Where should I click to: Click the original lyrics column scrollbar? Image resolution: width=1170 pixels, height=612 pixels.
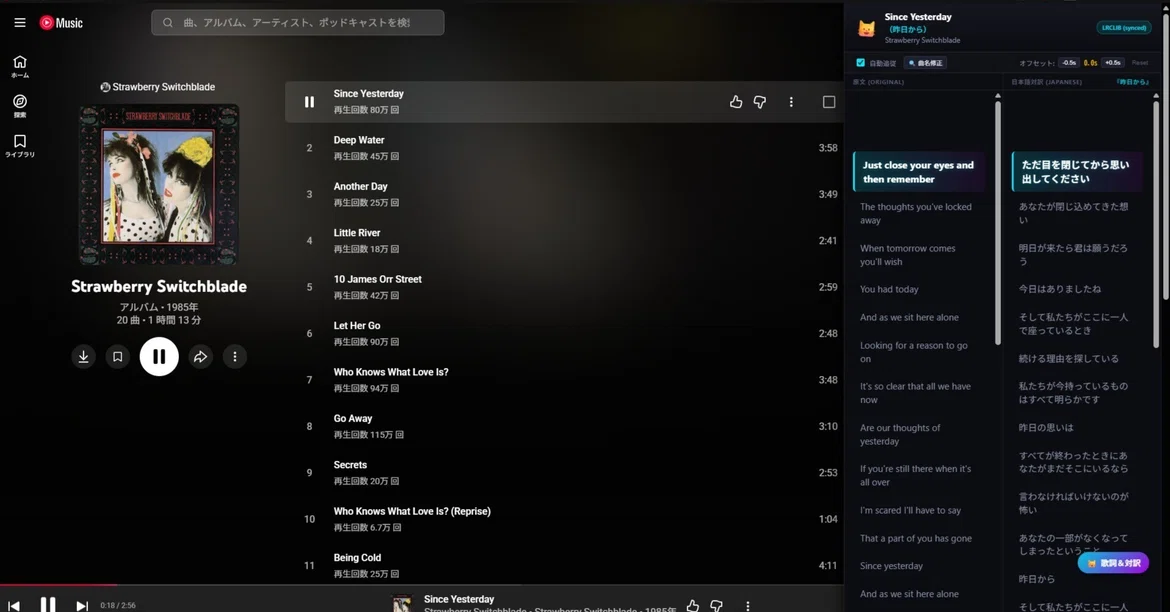coord(998,222)
